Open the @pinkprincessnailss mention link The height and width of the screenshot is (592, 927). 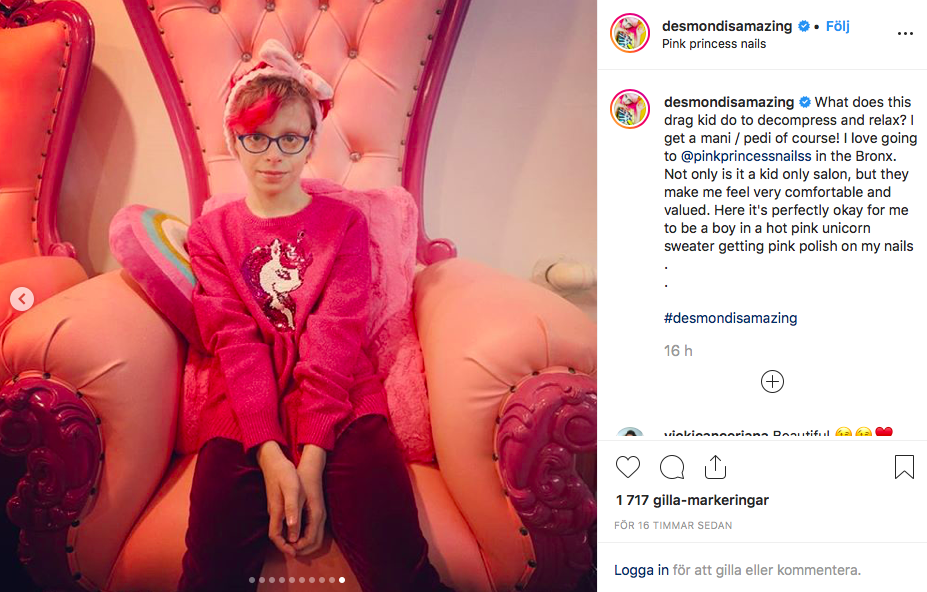[746, 156]
